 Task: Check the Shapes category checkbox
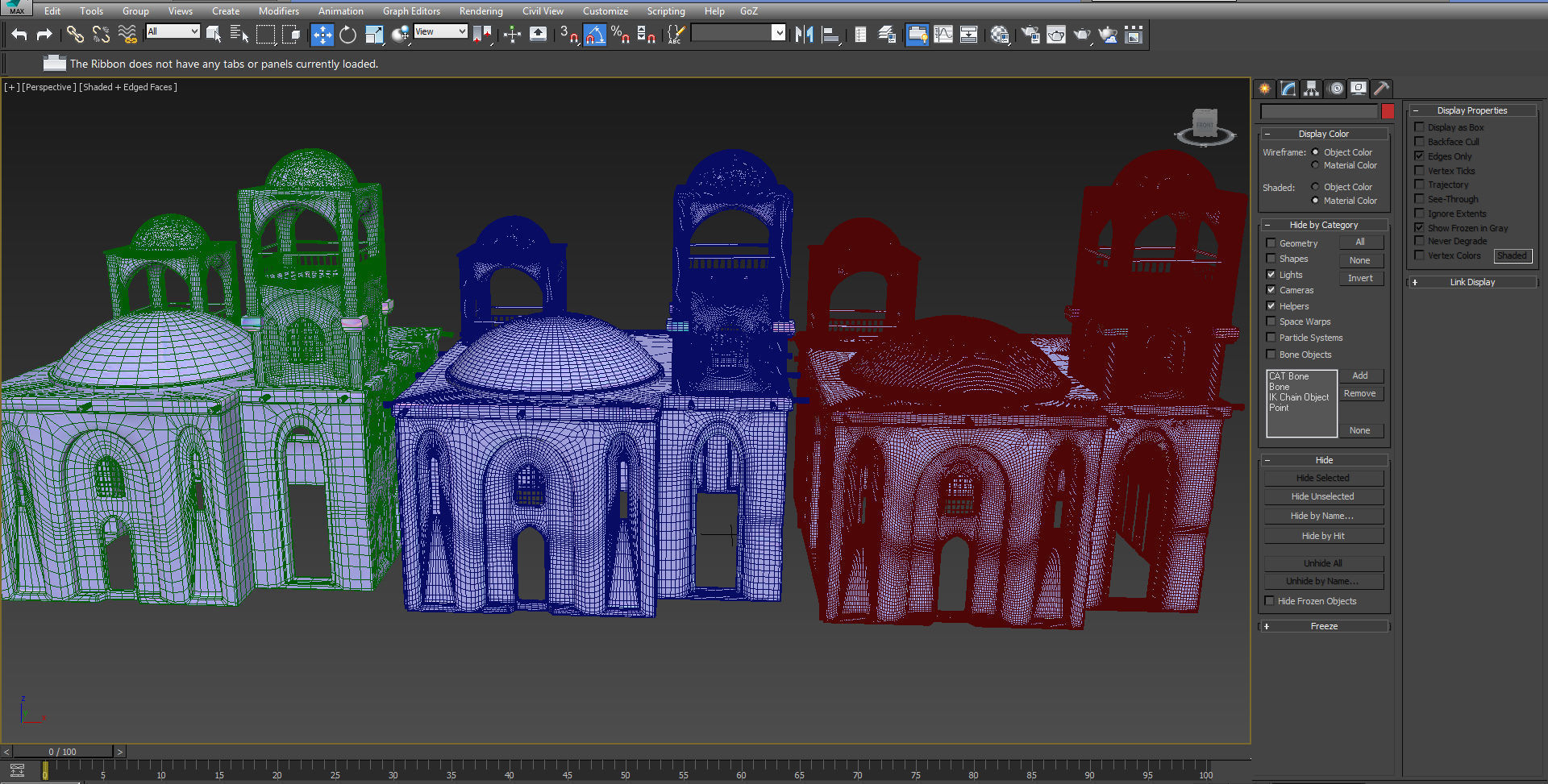click(x=1271, y=259)
